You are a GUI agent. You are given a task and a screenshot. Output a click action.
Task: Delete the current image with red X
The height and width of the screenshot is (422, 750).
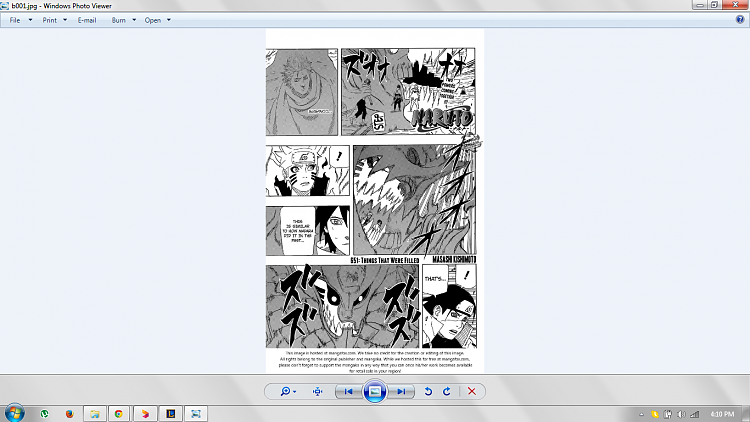[472, 391]
